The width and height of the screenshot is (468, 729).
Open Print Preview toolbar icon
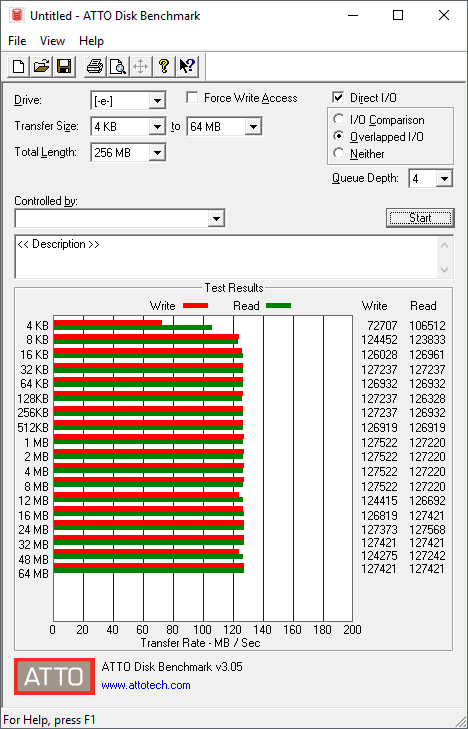[118, 66]
